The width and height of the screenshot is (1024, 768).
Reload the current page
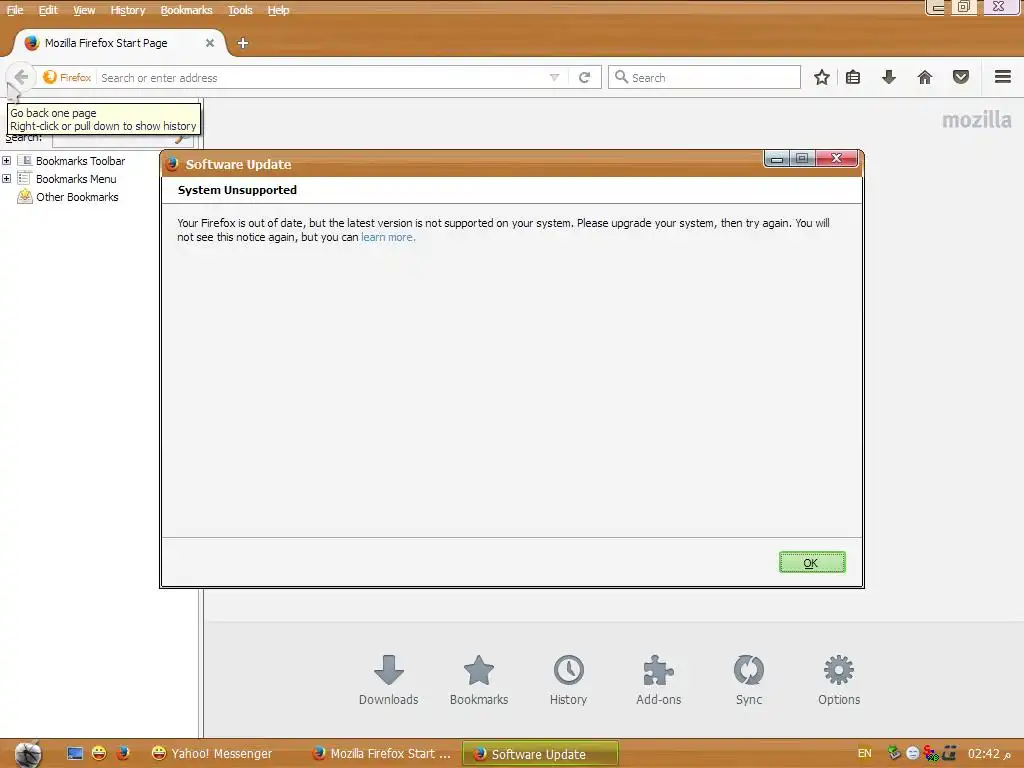pos(584,78)
